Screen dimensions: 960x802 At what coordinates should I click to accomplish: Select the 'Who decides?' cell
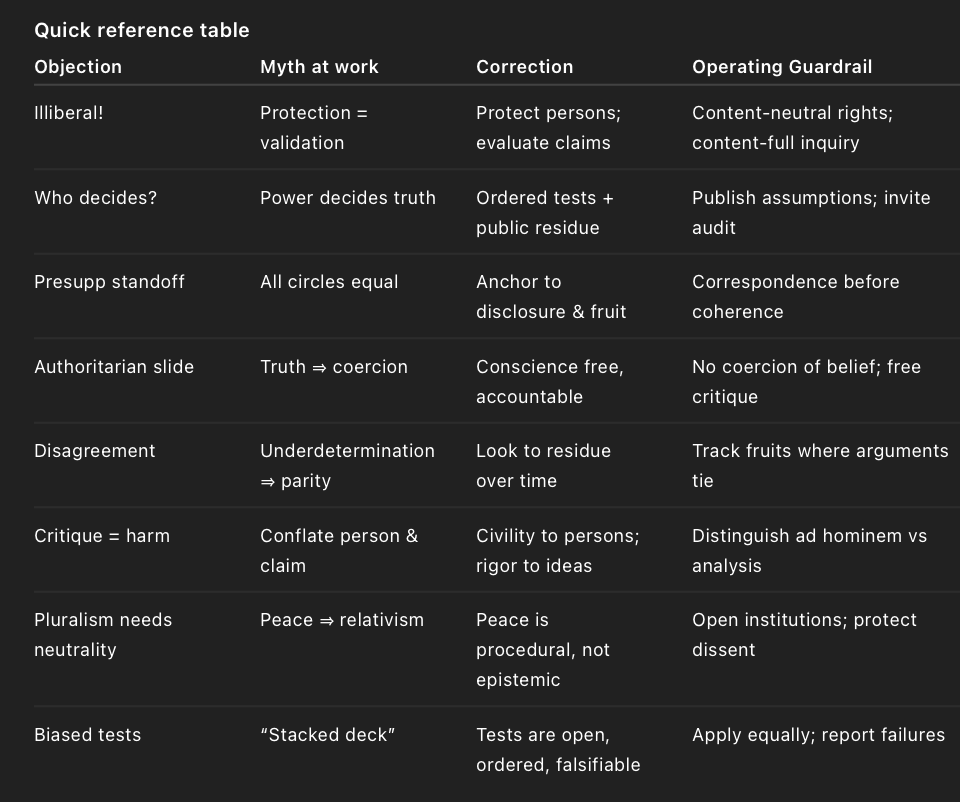click(96, 198)
